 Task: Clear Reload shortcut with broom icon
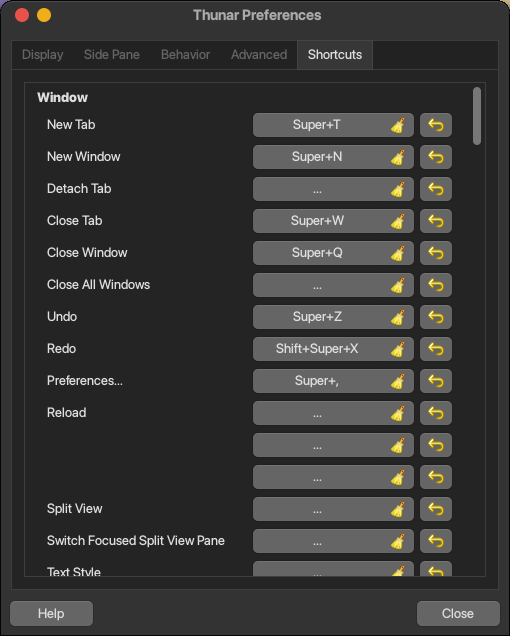click(x=398, y=413)
